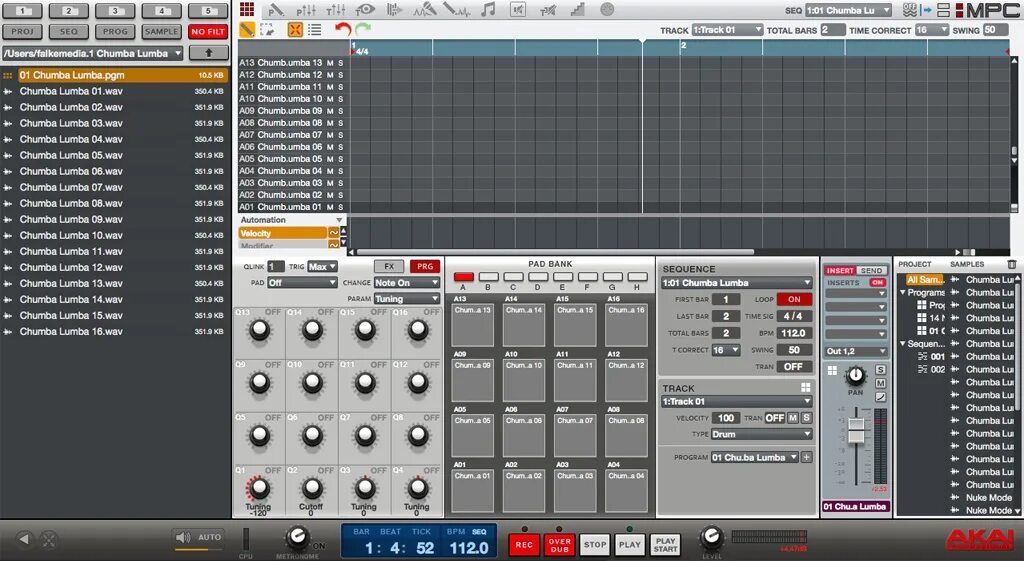1024x561 pixels.
Task: Select the marquee selection tool
Action: (x=266, y=29)
